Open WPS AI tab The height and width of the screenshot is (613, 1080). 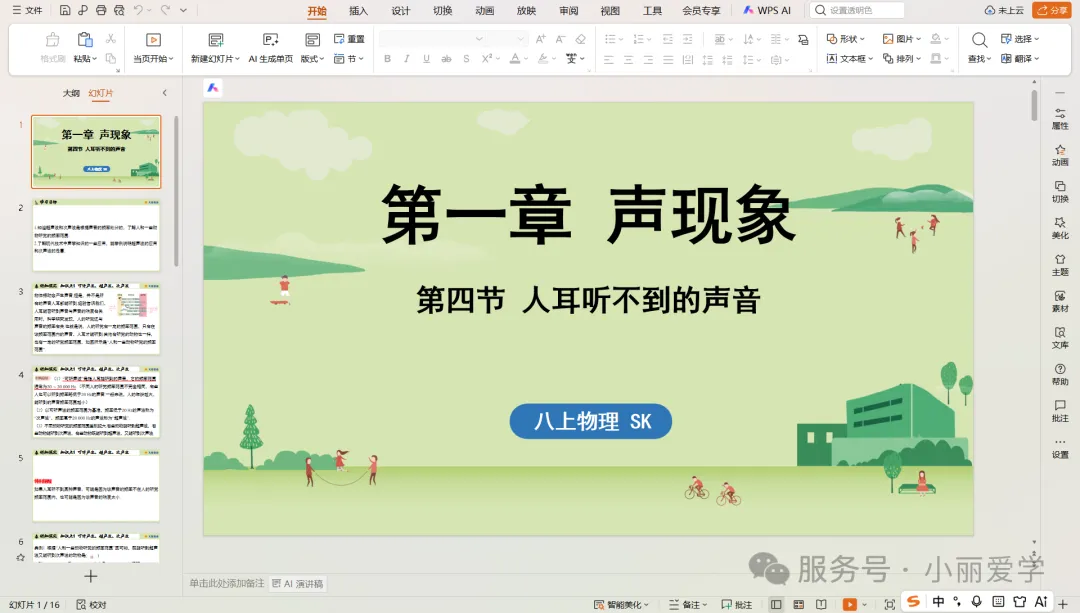pos(767,10)
